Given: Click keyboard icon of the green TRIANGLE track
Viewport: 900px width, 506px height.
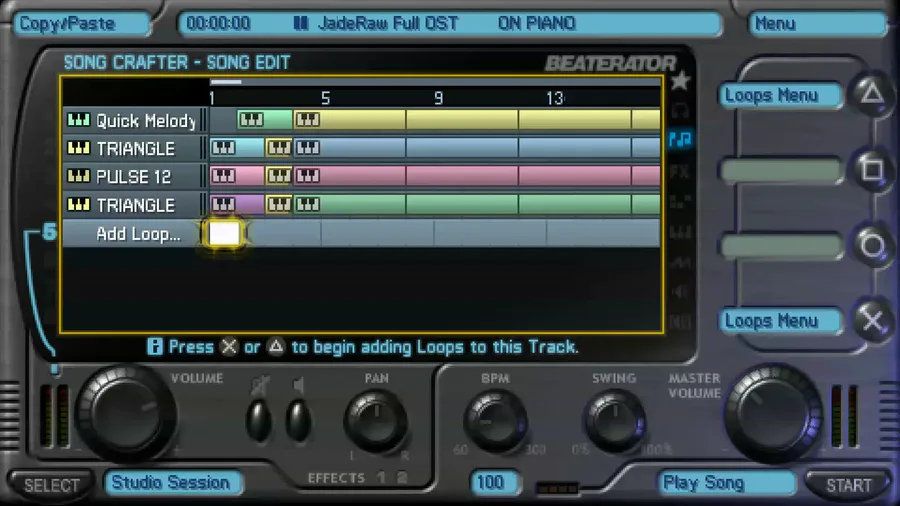Looking at the screenshot, I should coord(79,204).
